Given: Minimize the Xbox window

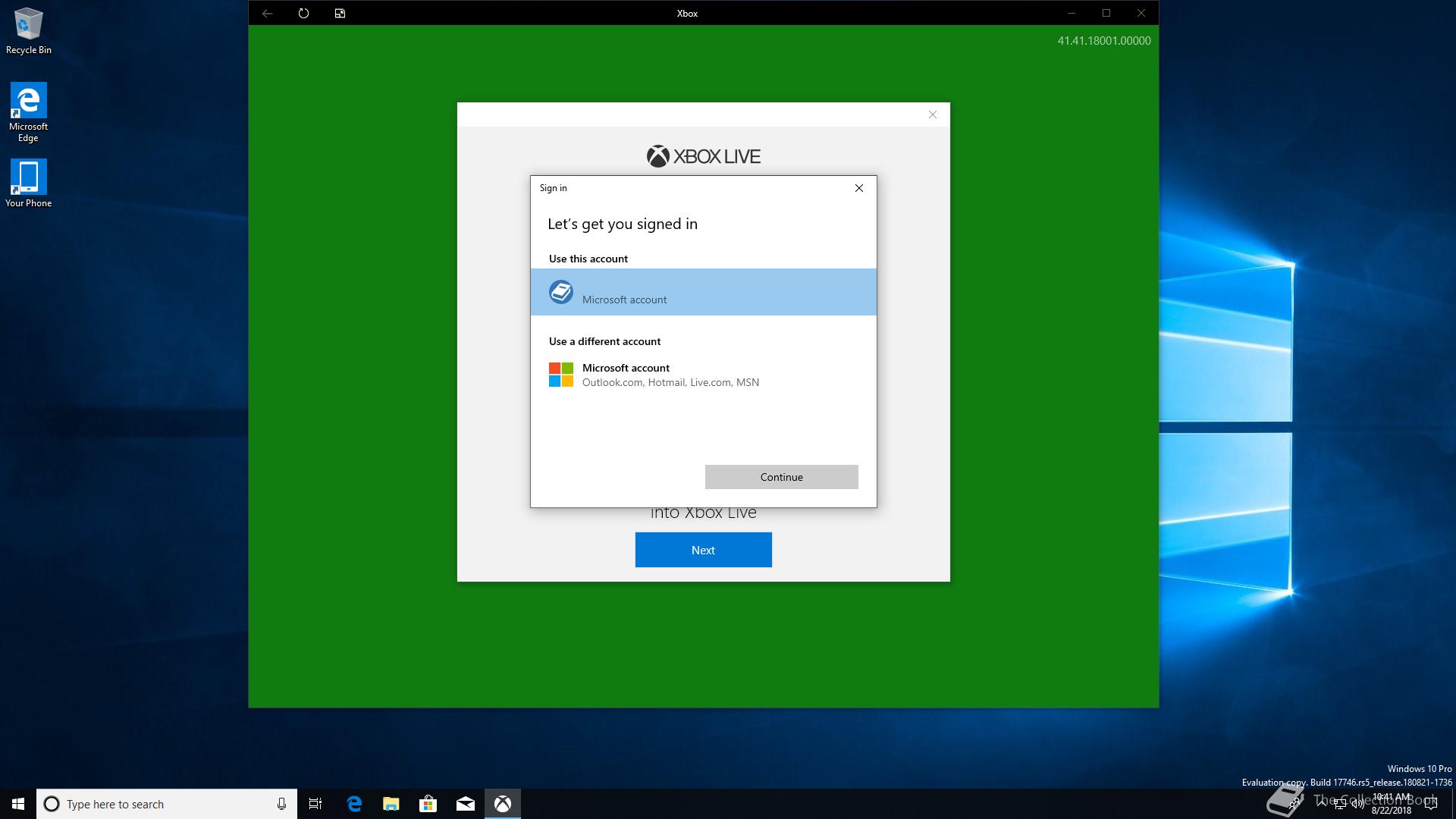Looking at the screenshot, I should pyautogui.click(x=1072, y=13).
